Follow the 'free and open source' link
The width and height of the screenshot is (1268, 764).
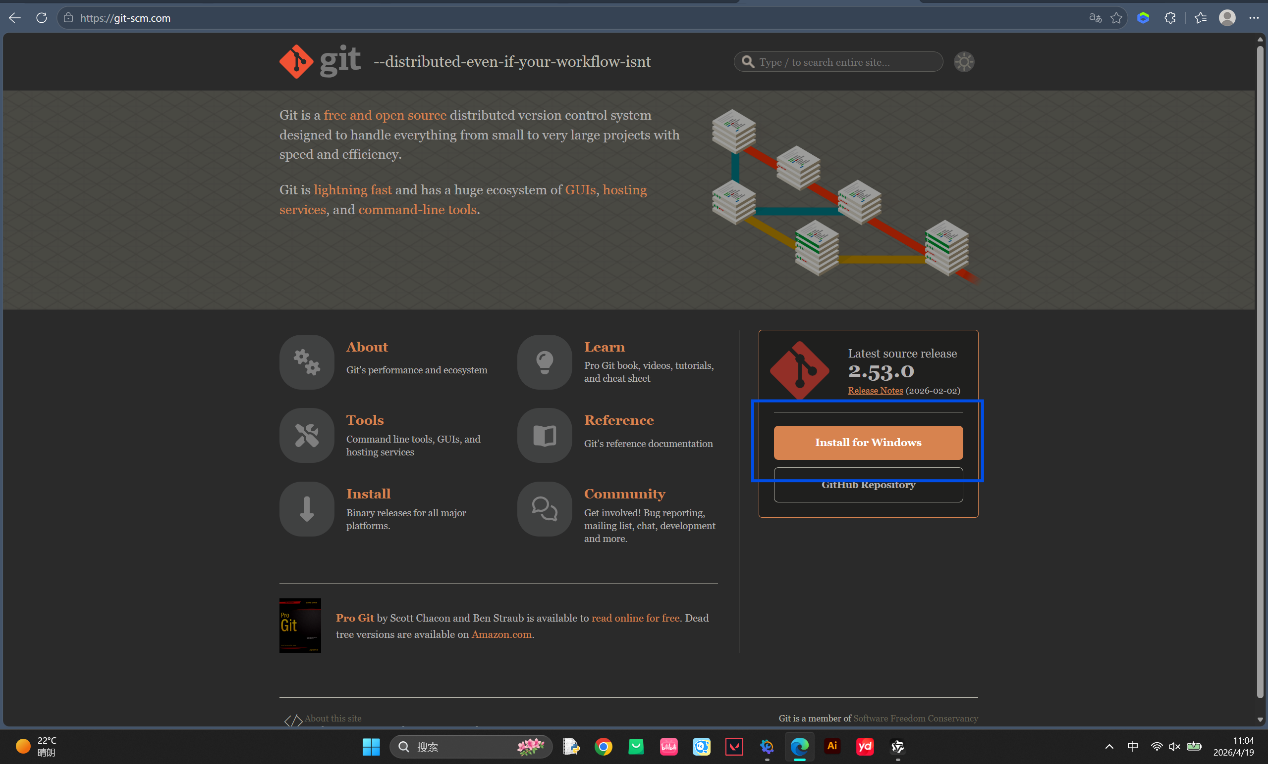click(385, 115)
